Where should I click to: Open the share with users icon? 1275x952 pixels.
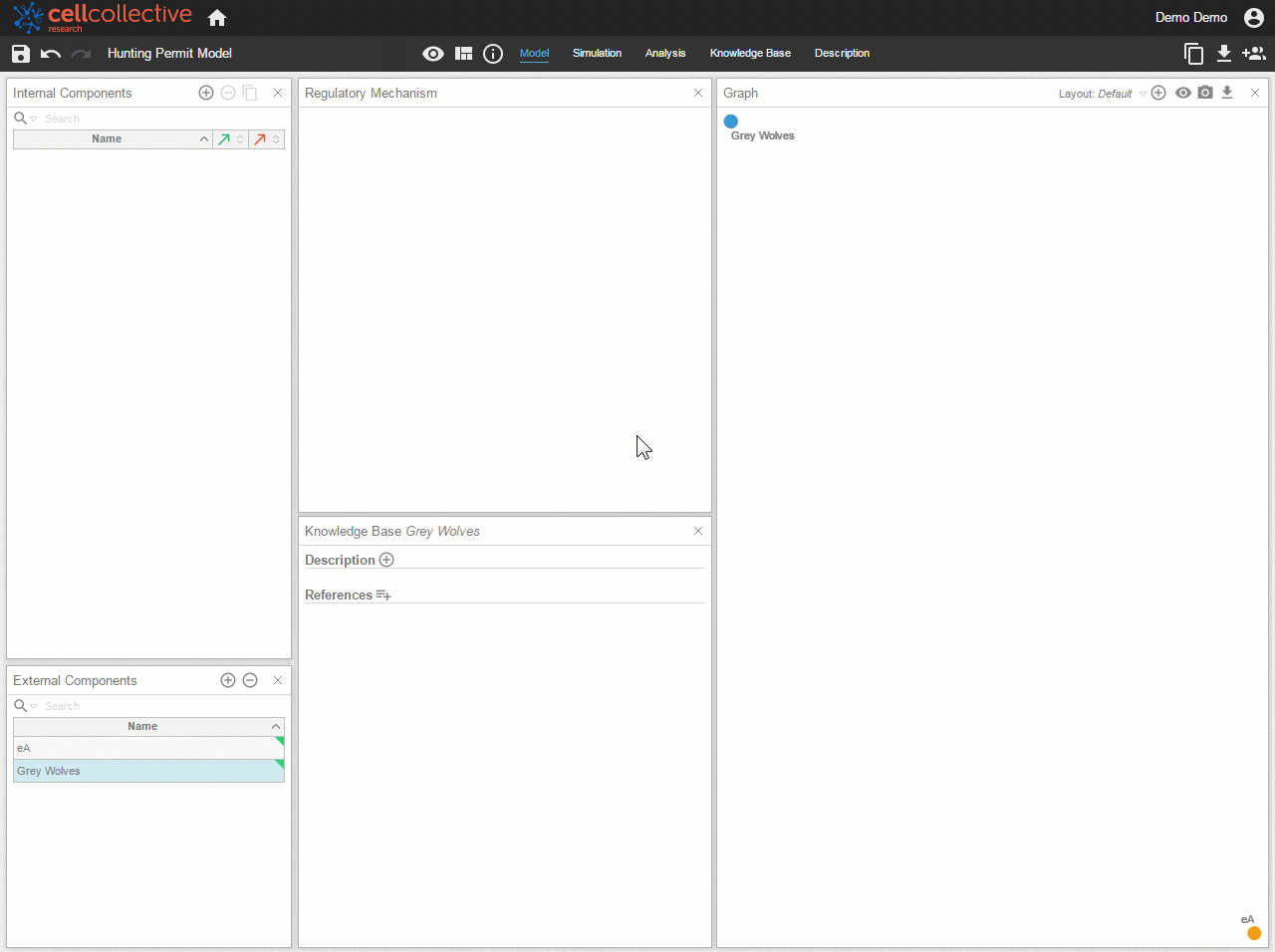[1254, 54]
